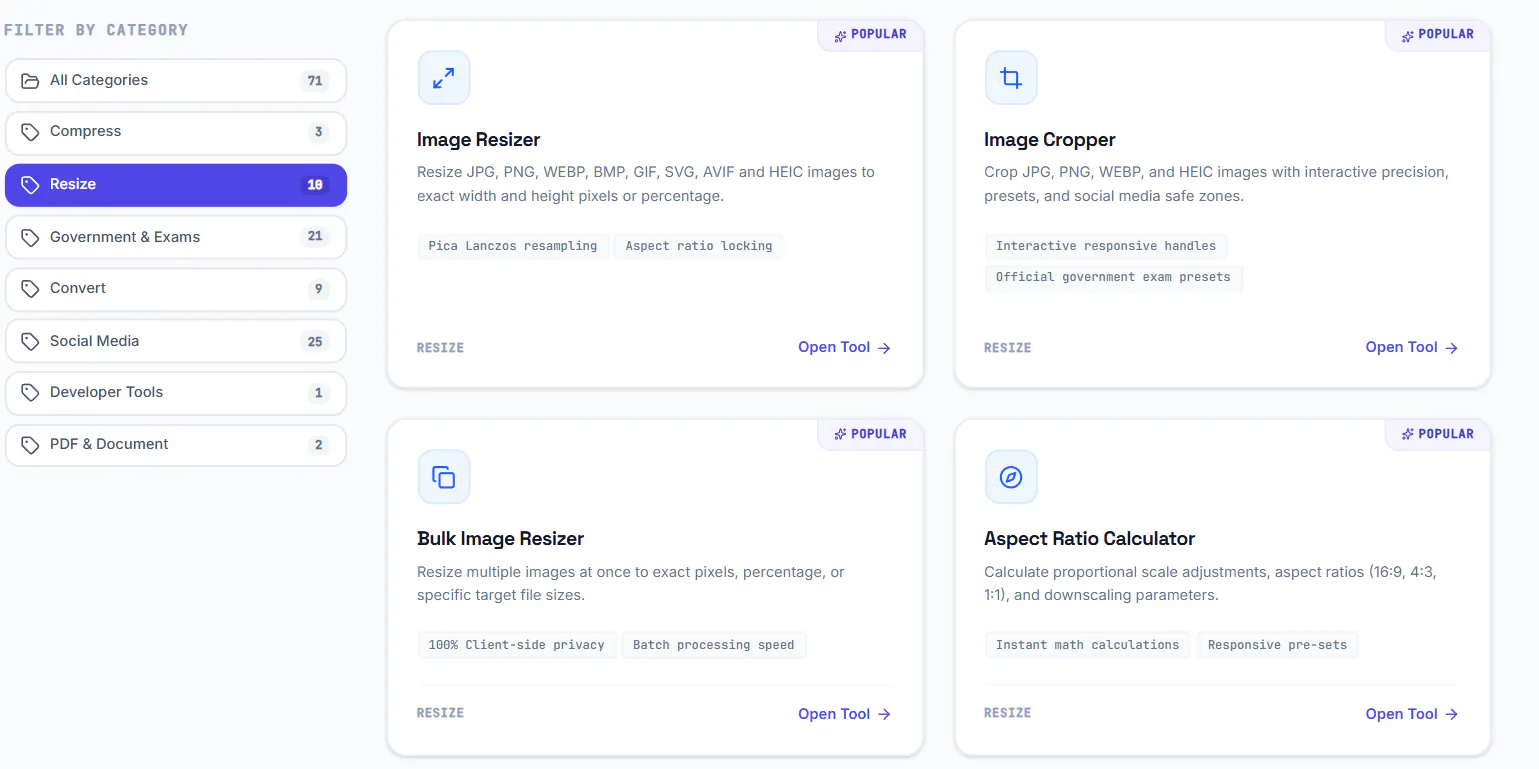Screen dimensions: 1539x769
Task: Click the Pica Lanczos resampling tag
Action: coord(512,246)
